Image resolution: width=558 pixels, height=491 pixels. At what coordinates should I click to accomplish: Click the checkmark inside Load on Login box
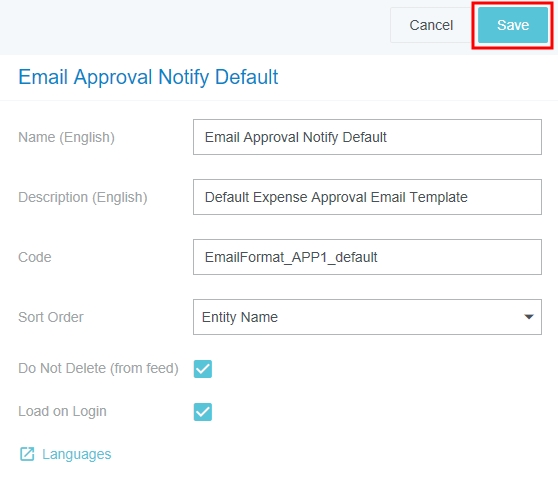pos(203,412)
